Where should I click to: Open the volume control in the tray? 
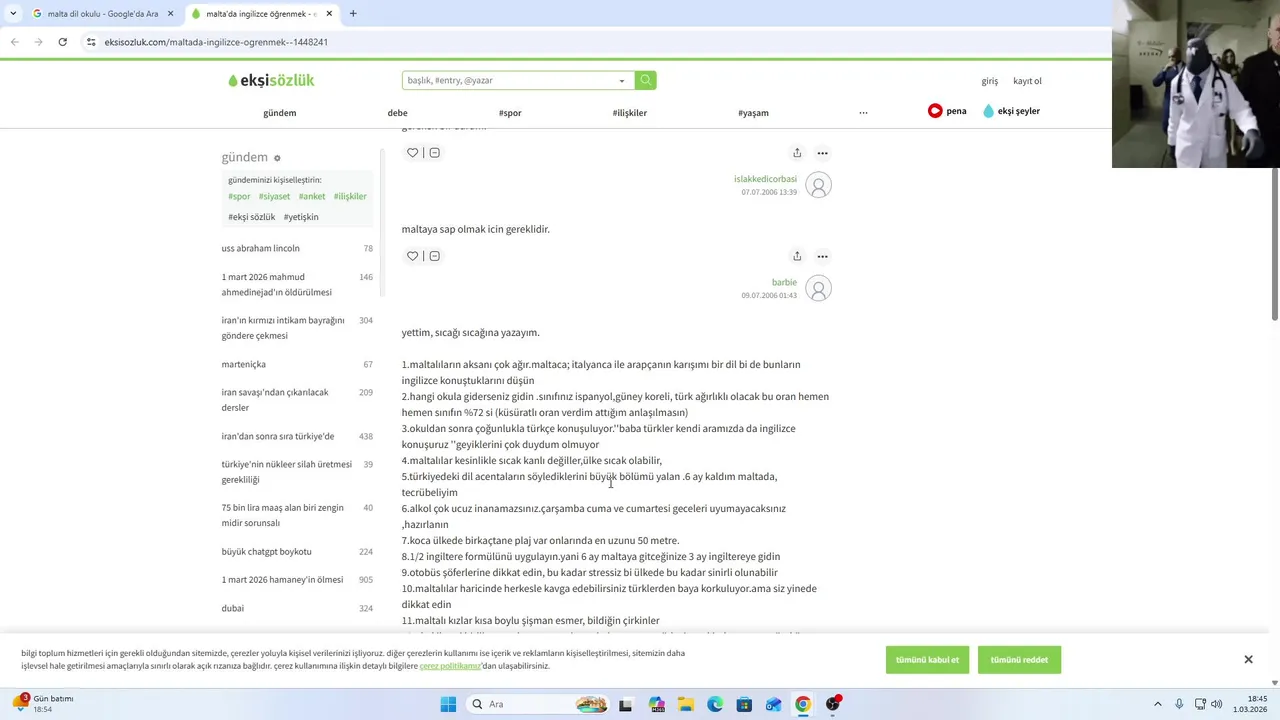coord(1216,704)
